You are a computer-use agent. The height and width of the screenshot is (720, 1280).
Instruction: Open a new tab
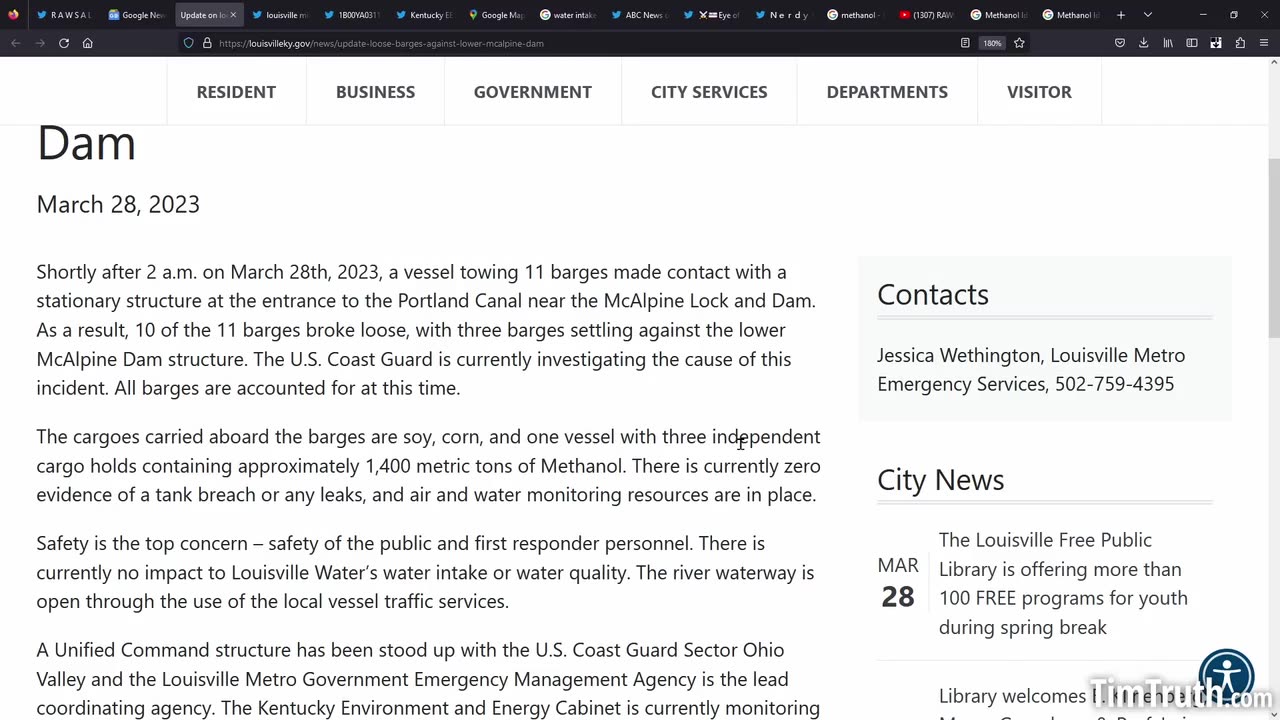pos(1121,15)
